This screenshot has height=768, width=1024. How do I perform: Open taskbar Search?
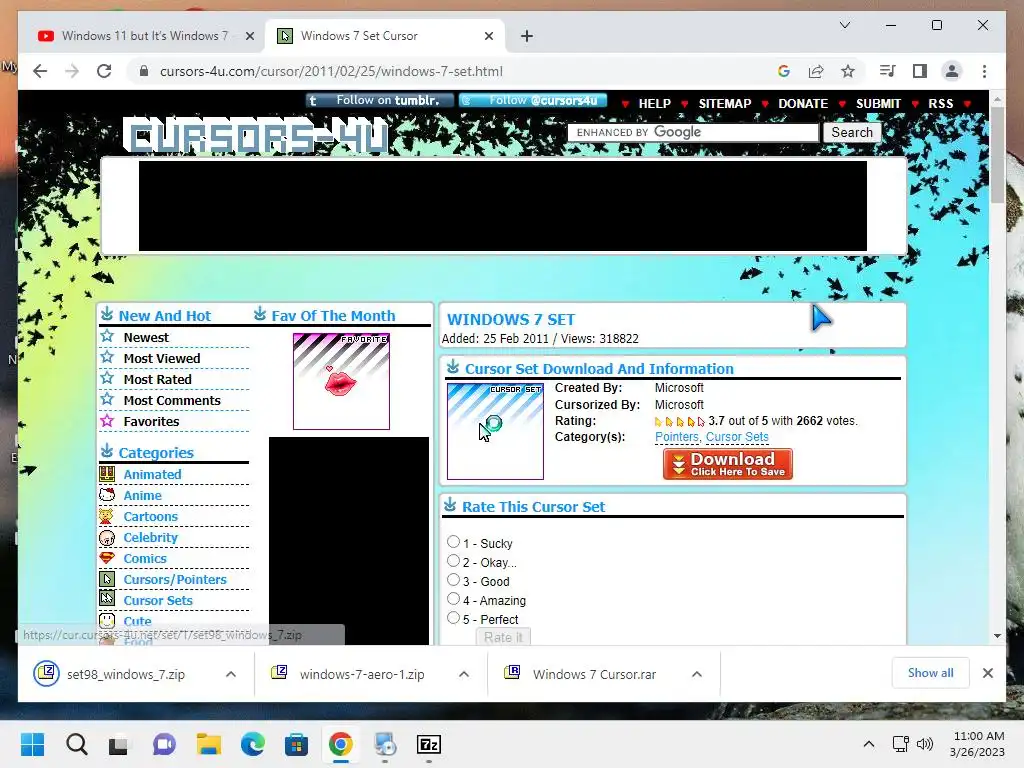pyautogui.click(x=76, y=744)
